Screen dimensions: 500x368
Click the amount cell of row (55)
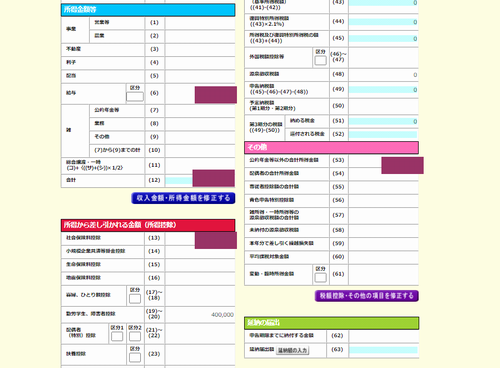pos(383,187)
